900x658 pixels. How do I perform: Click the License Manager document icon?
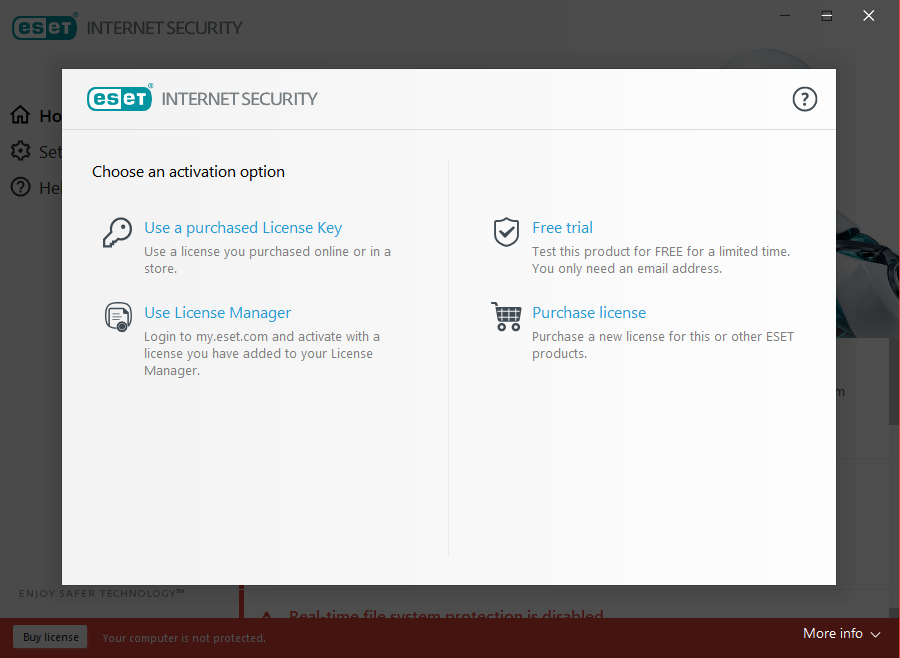[118, 317]
